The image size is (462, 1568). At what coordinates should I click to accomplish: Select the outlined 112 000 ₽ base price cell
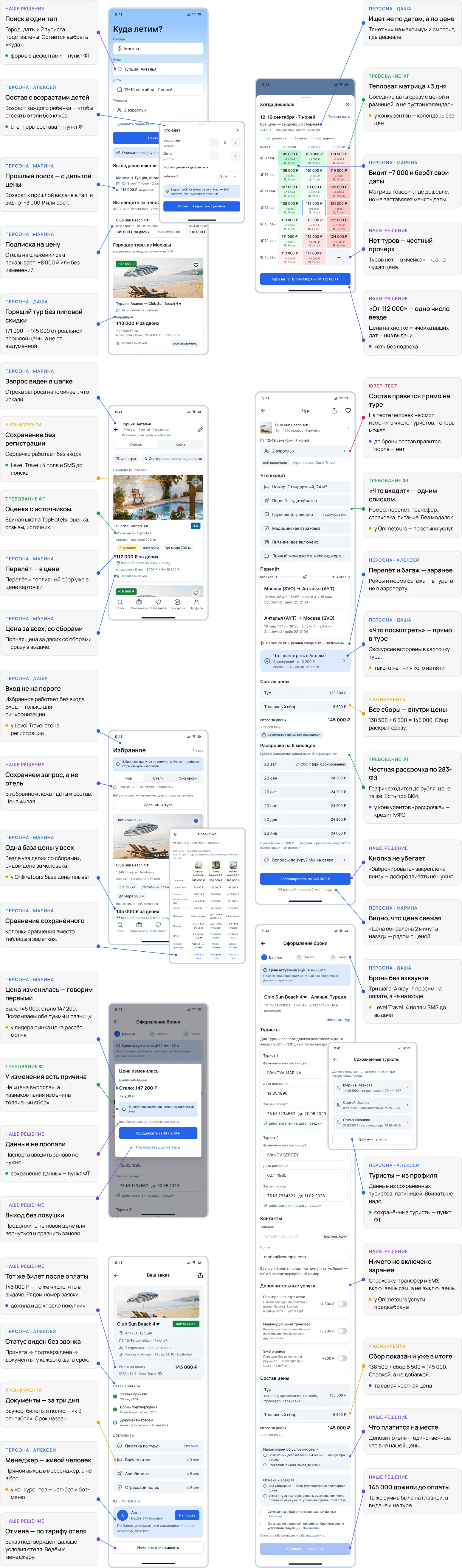[314, 207]
